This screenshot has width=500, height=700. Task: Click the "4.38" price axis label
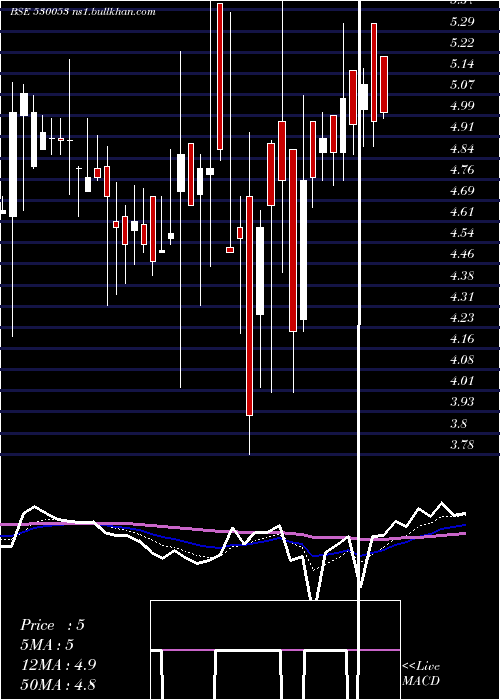tap(462, 275)
